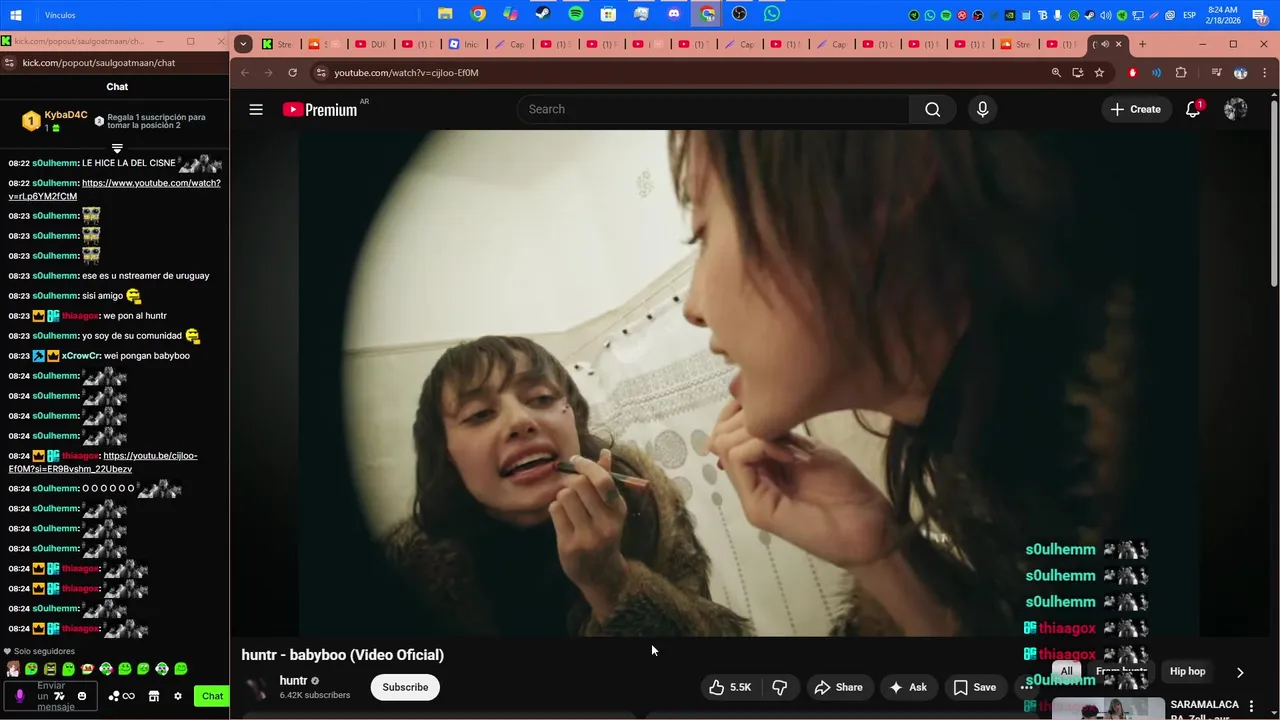Dislike the babyboo video
Image resolution: width=1280 pixels, height=720 pixels.
[780, 687]
